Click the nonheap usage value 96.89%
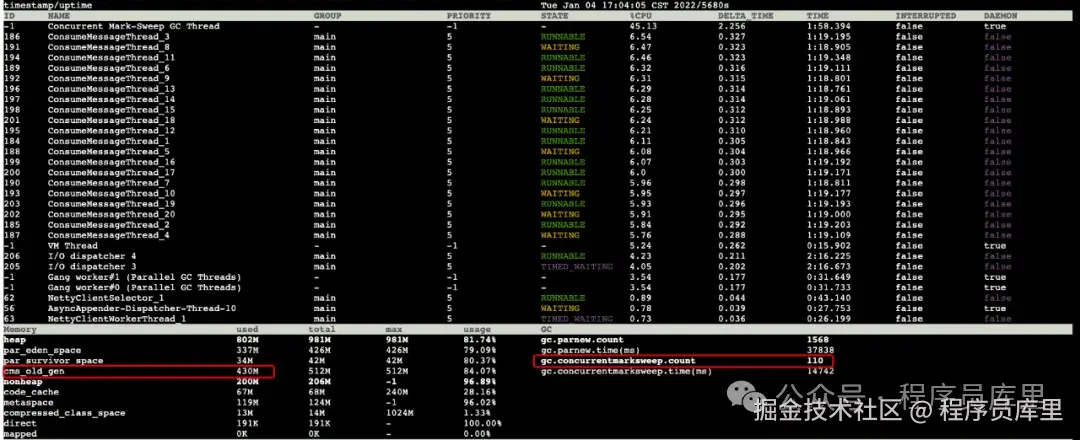1080x440 pixels. click(x=479, y=381)
